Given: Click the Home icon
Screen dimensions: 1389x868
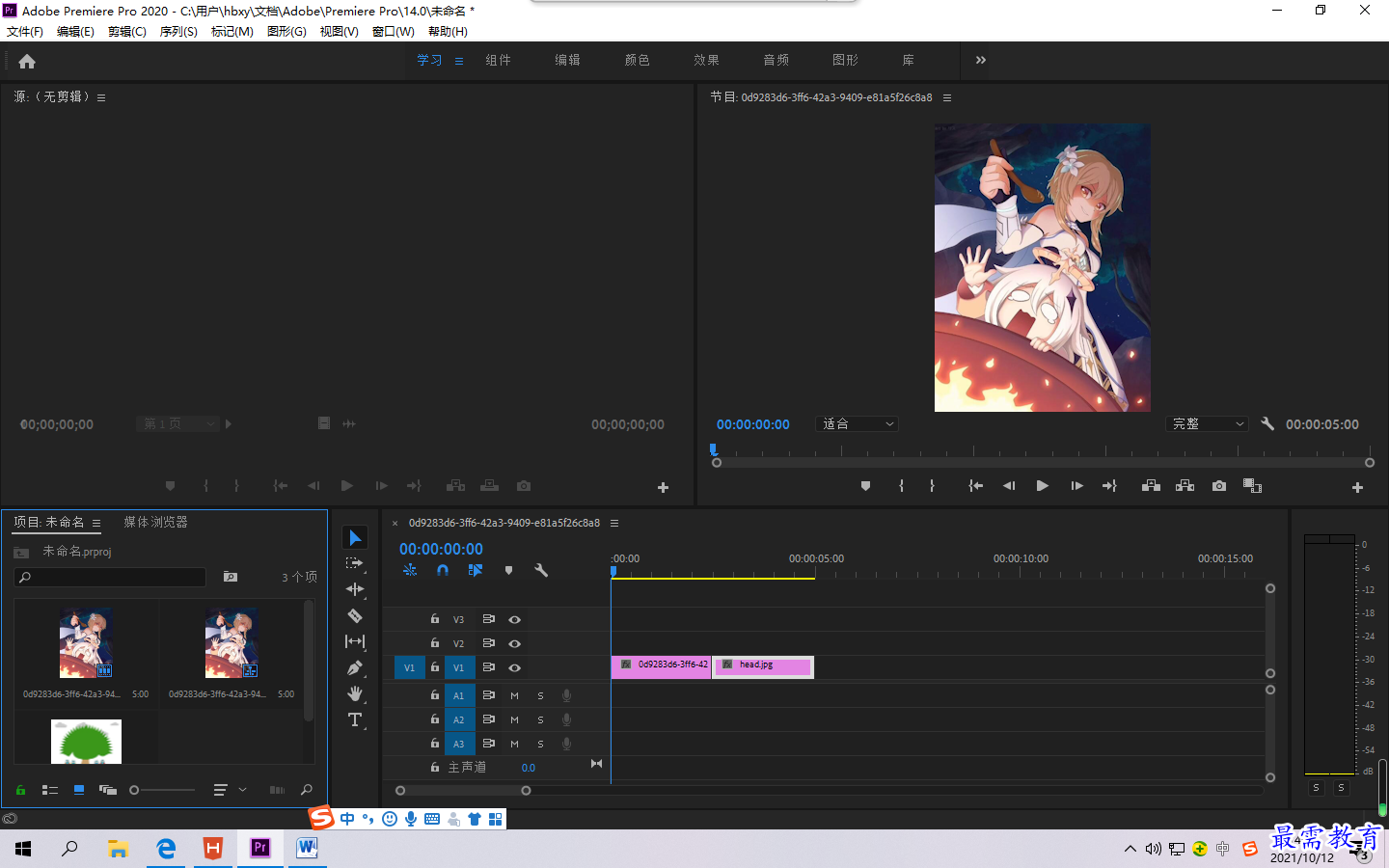Looking at the screenshot, I should (x=27, y=61).
